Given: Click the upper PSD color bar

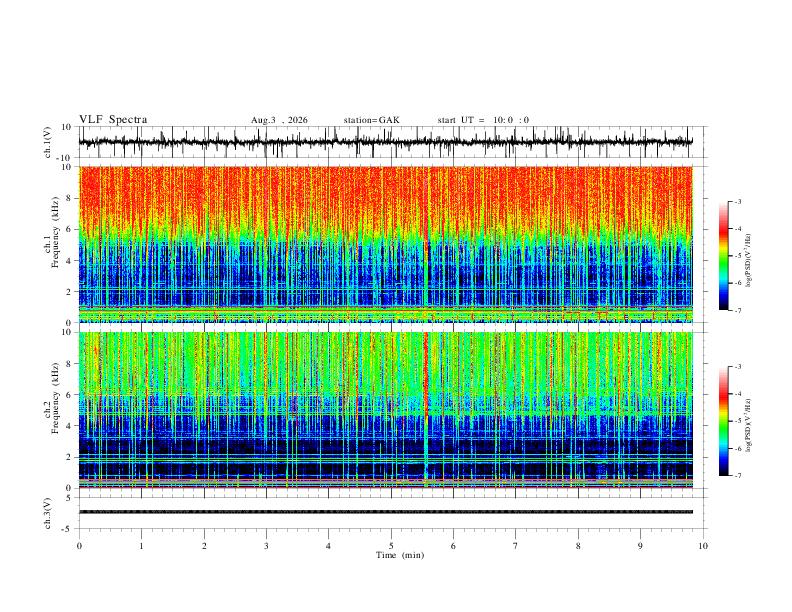Looking at the screenshot, I should point(723,256).
